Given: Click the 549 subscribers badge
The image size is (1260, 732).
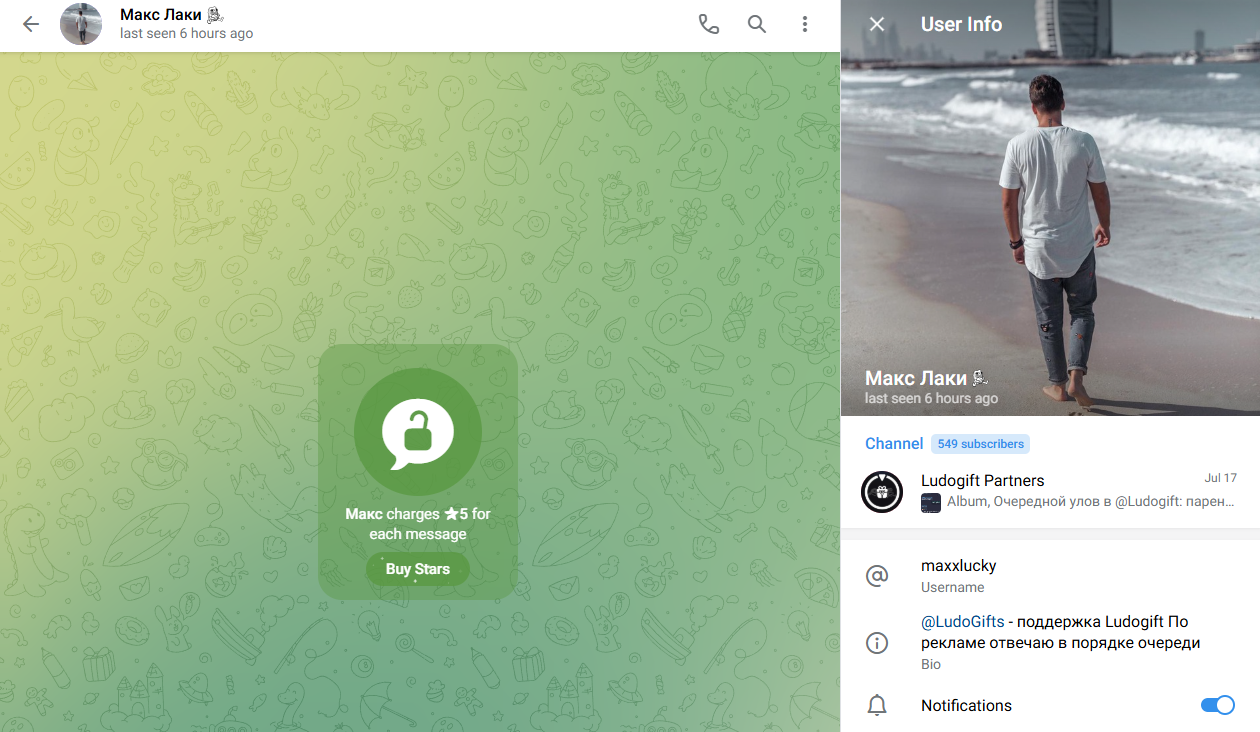Looking at the screenshot, I should [980, 443].
